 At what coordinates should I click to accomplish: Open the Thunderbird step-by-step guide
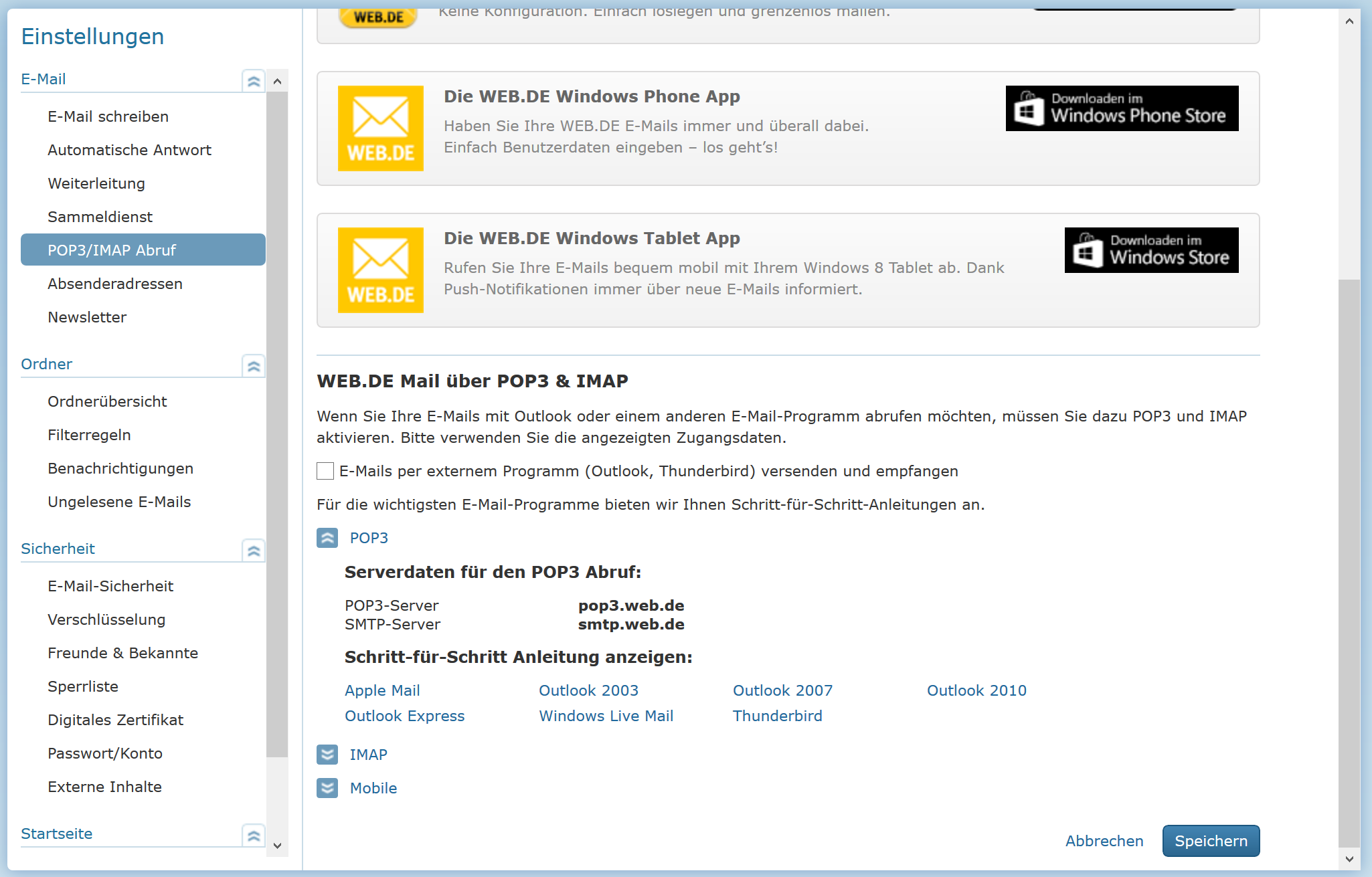coord(777,716)
